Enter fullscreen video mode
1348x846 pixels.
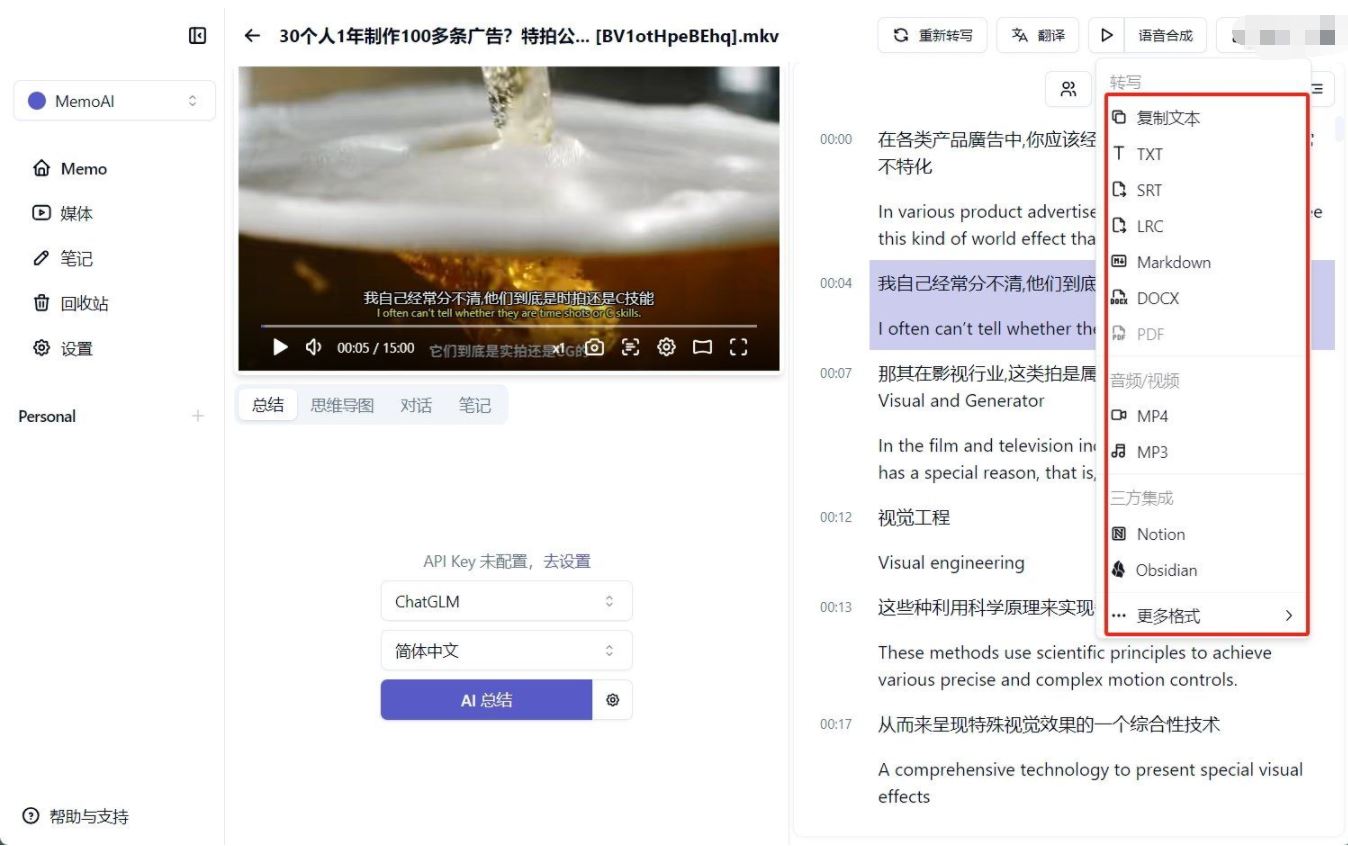[x=738, y=347]
